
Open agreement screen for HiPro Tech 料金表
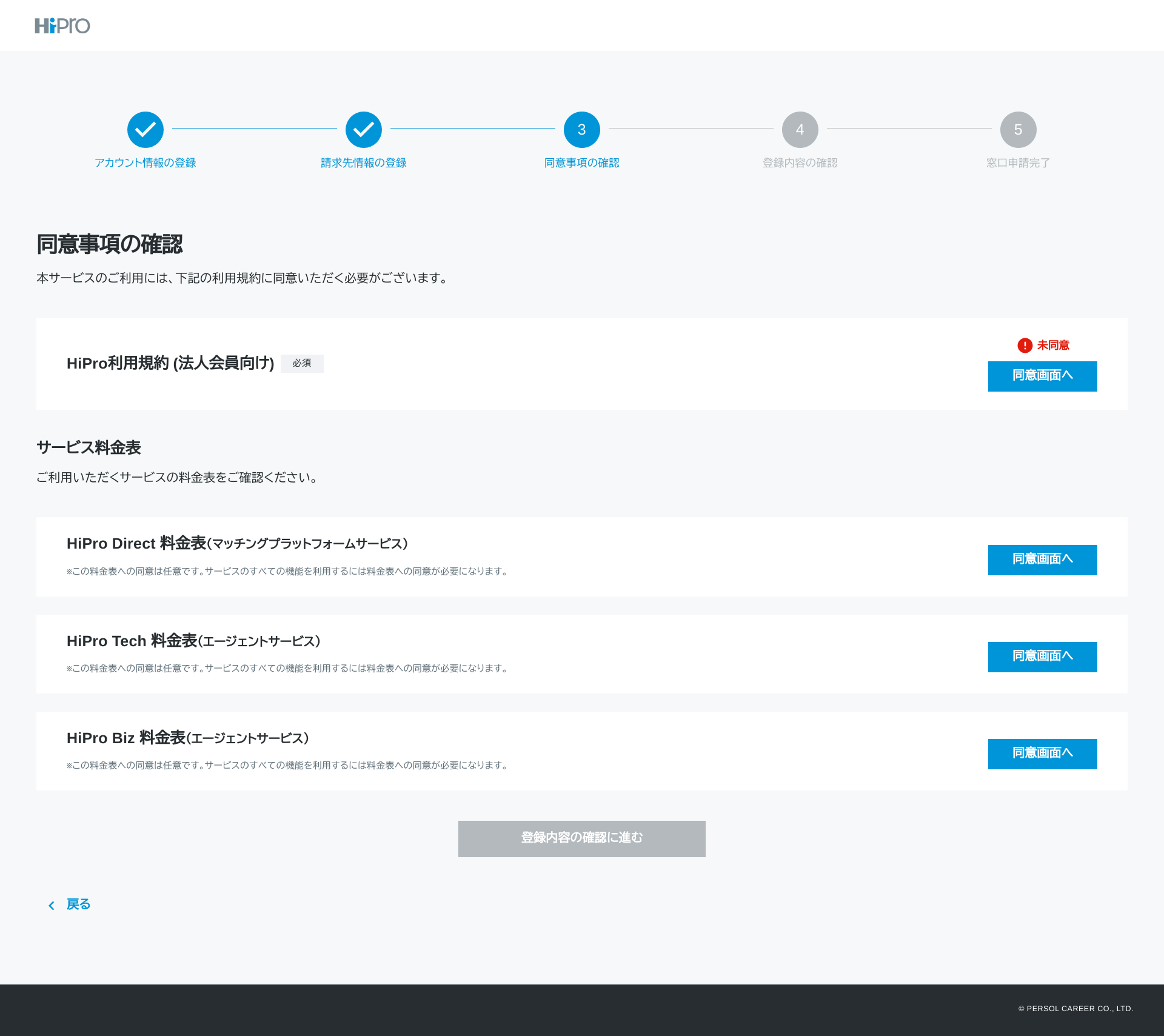click(1042, 657)
